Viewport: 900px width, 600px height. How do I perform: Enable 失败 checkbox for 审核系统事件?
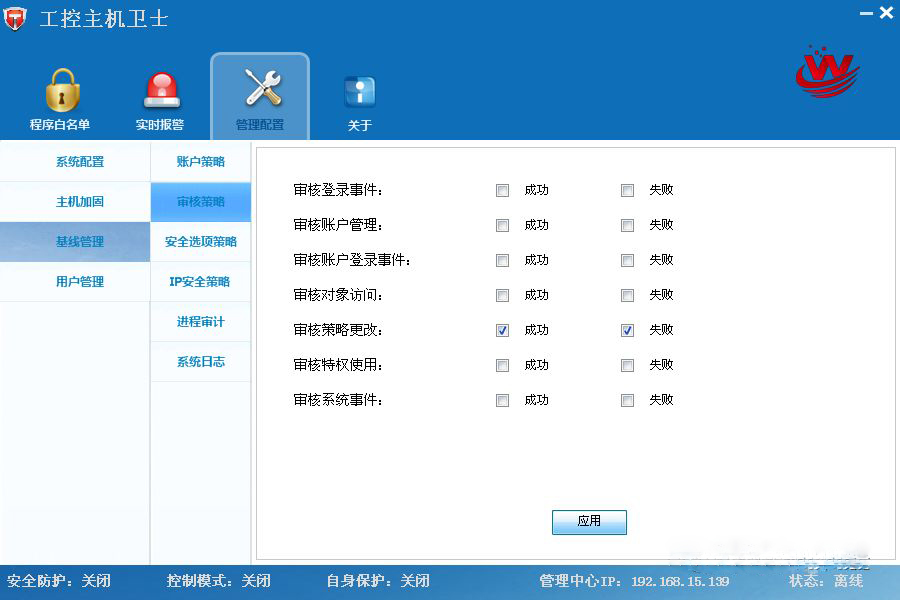click(x=628, y=401)
